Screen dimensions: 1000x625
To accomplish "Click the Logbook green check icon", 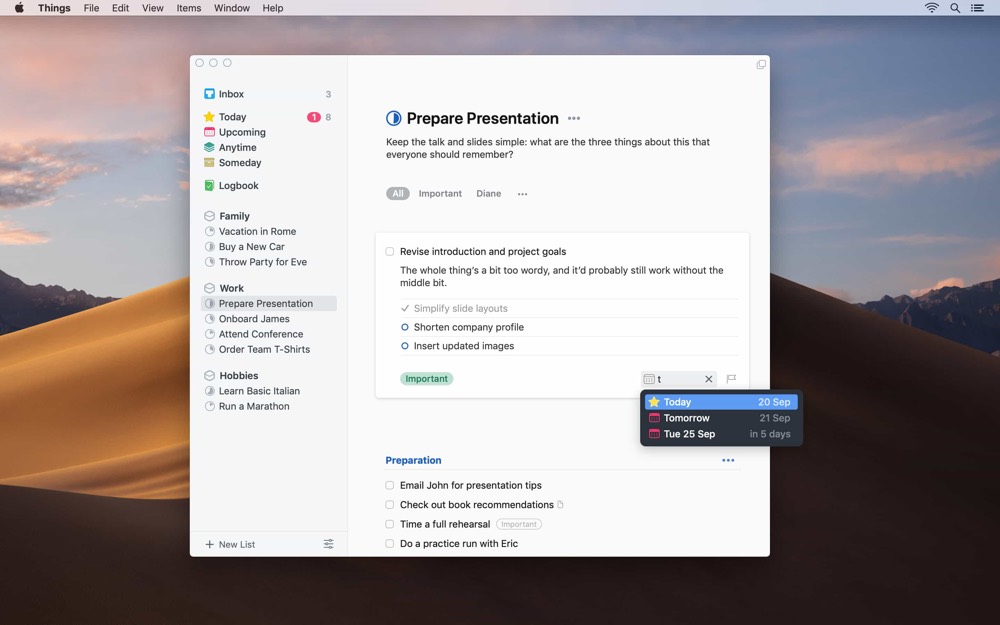I will (209, 186).
